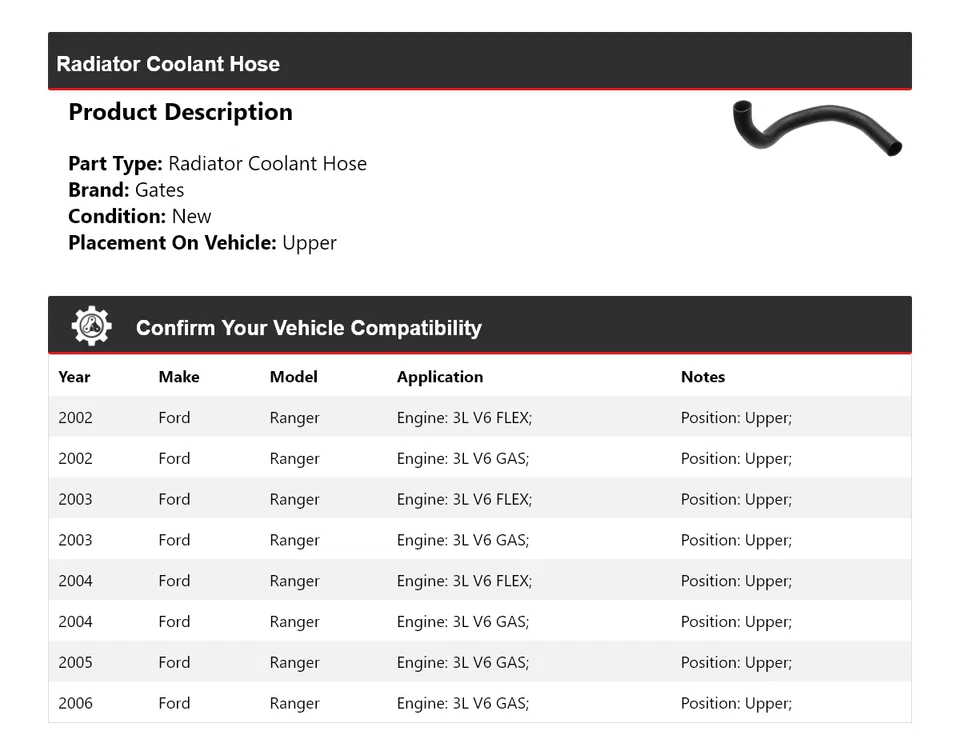The image size is (960, 755).
Task: Select the Condition: New line
Action: (x=140, y=216)
